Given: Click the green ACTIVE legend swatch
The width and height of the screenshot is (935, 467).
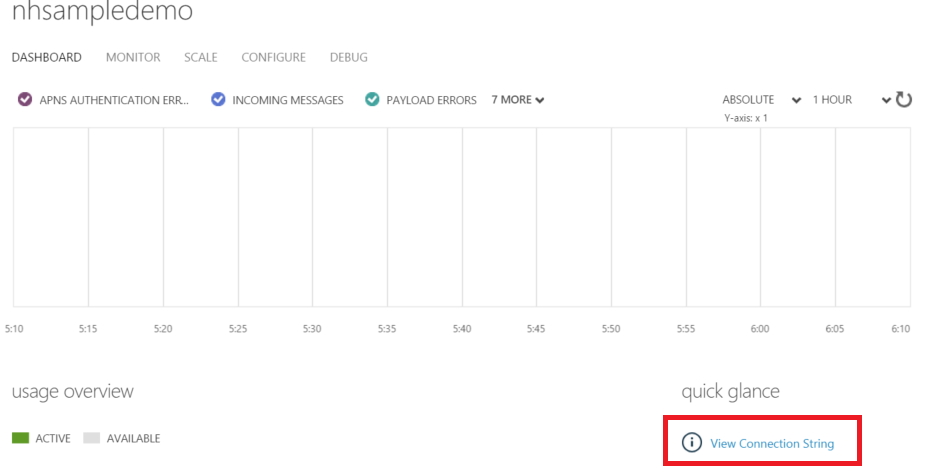Looking at the screenshot, I should pyautogui.click(x=20, y=438).
